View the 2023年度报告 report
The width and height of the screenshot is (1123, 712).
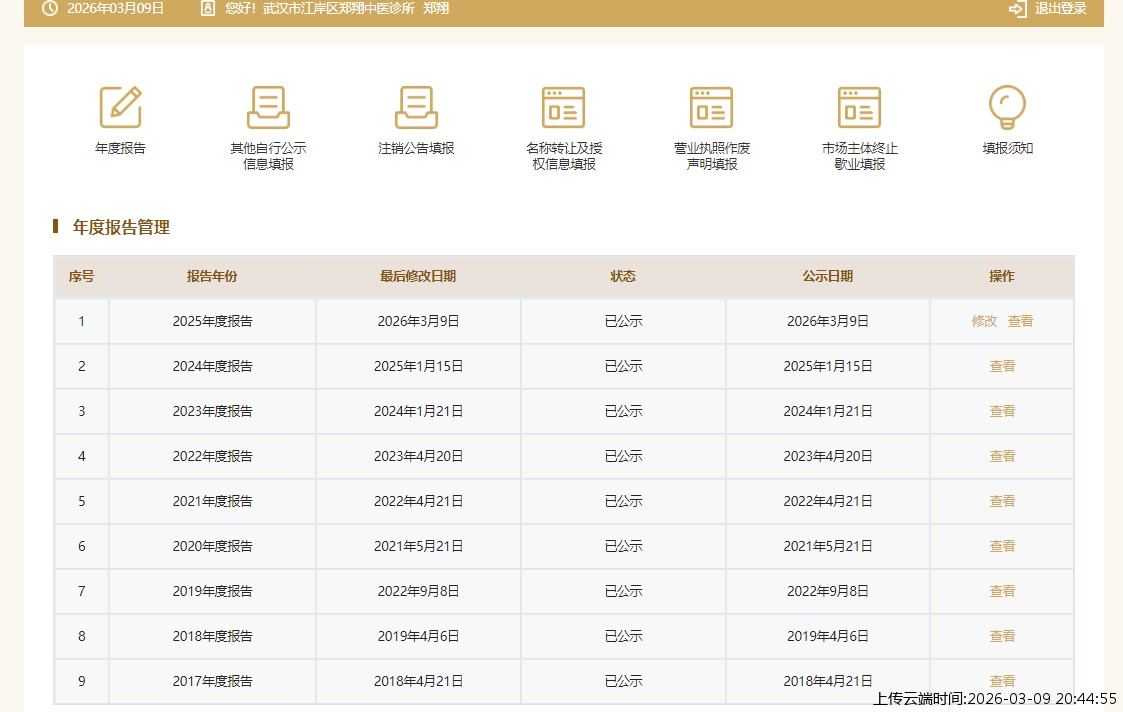[x=1002, y=411]
